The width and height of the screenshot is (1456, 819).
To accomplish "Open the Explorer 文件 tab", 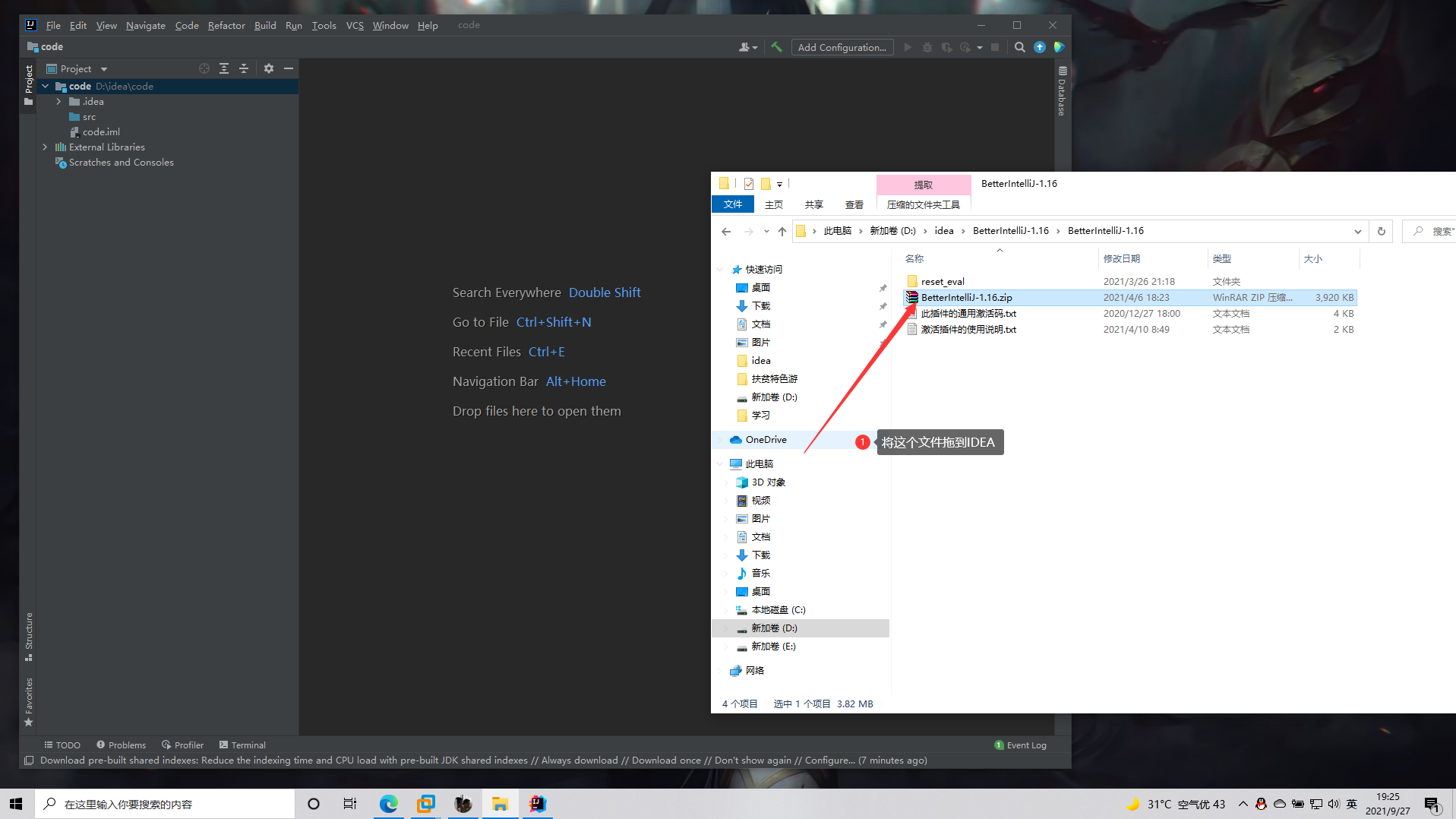I will pyautogui.click(x=733, y=204).
